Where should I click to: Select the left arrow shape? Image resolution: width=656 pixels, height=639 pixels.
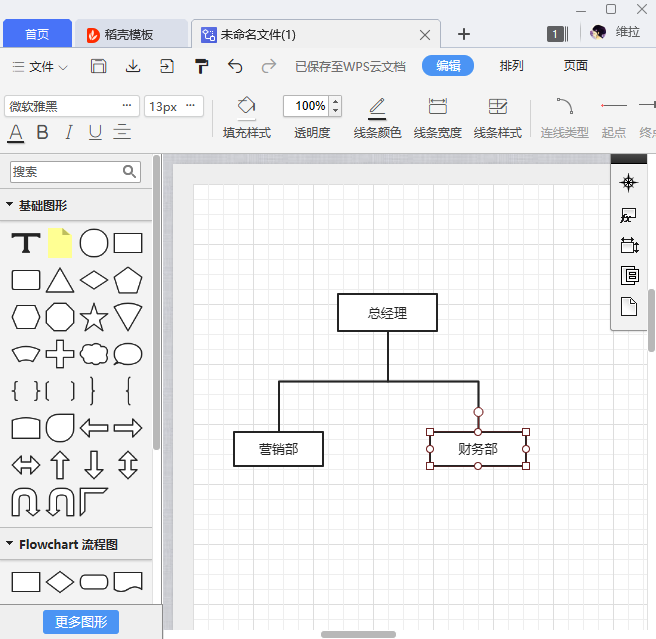(94, 428)
